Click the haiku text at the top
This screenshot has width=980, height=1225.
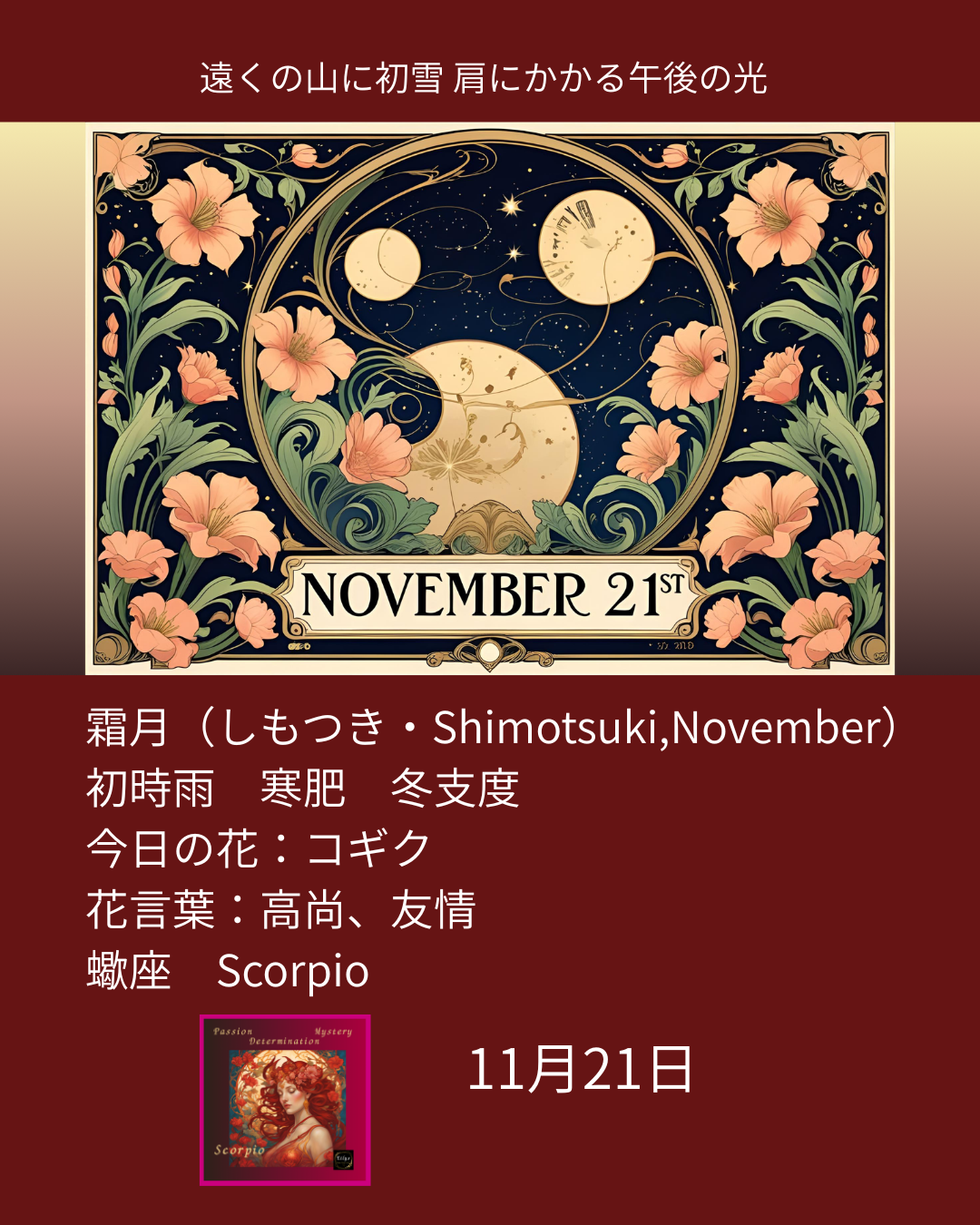(484, 78)
